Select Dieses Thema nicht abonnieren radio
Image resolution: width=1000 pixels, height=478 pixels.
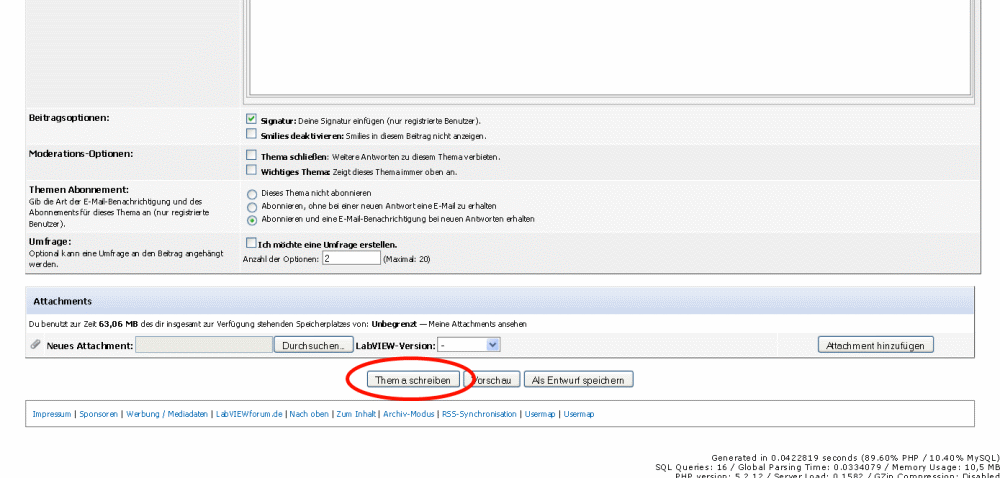click(x=252, y=194)
